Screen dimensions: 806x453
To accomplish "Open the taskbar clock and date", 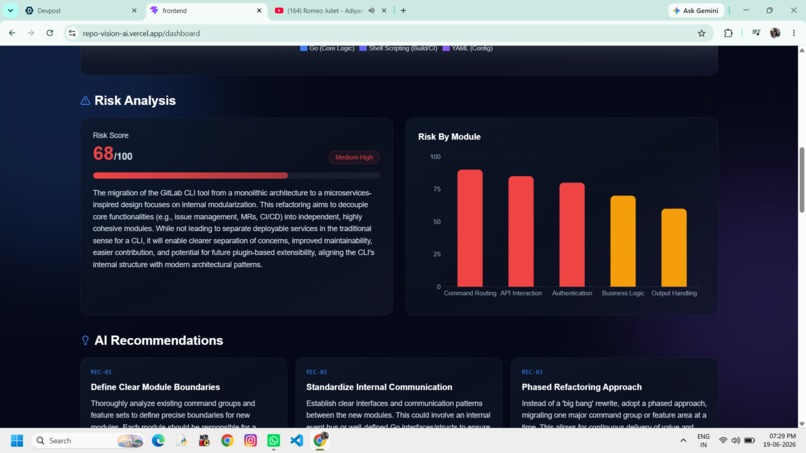I will click(779, 441).
